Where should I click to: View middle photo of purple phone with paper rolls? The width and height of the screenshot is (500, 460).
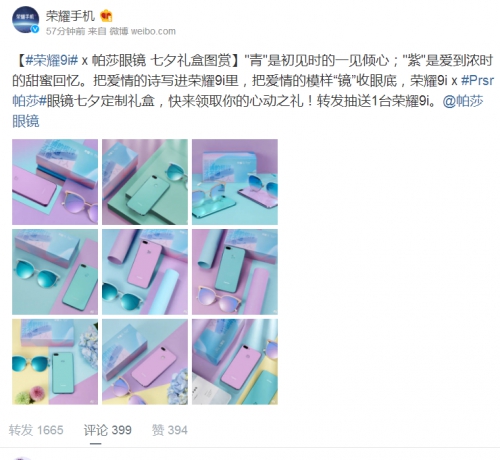point(145,272)
